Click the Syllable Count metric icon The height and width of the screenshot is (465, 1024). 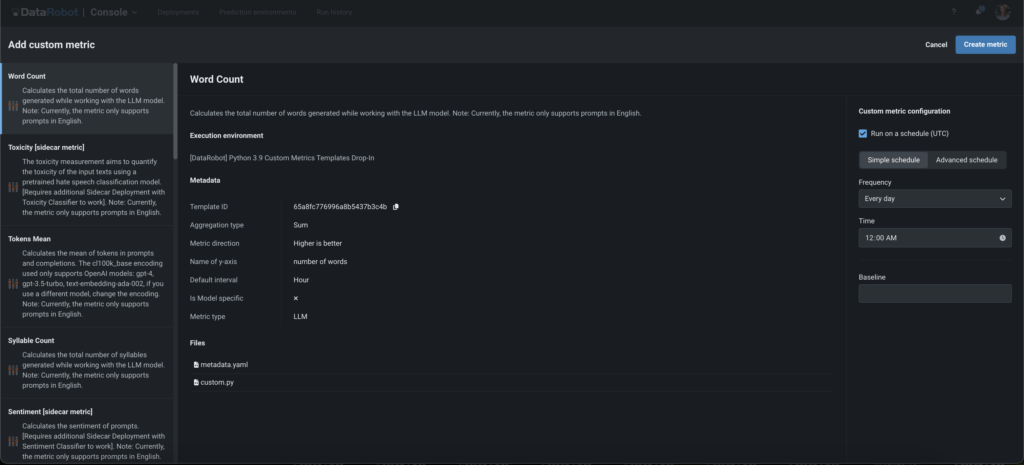point(13,370)
